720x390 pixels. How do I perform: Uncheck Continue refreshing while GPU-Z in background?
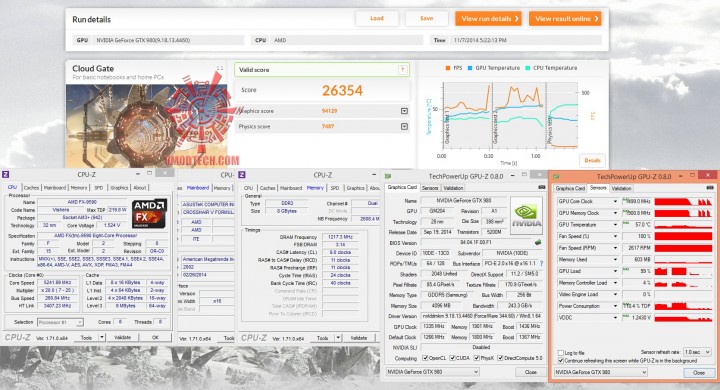point(561,361)
